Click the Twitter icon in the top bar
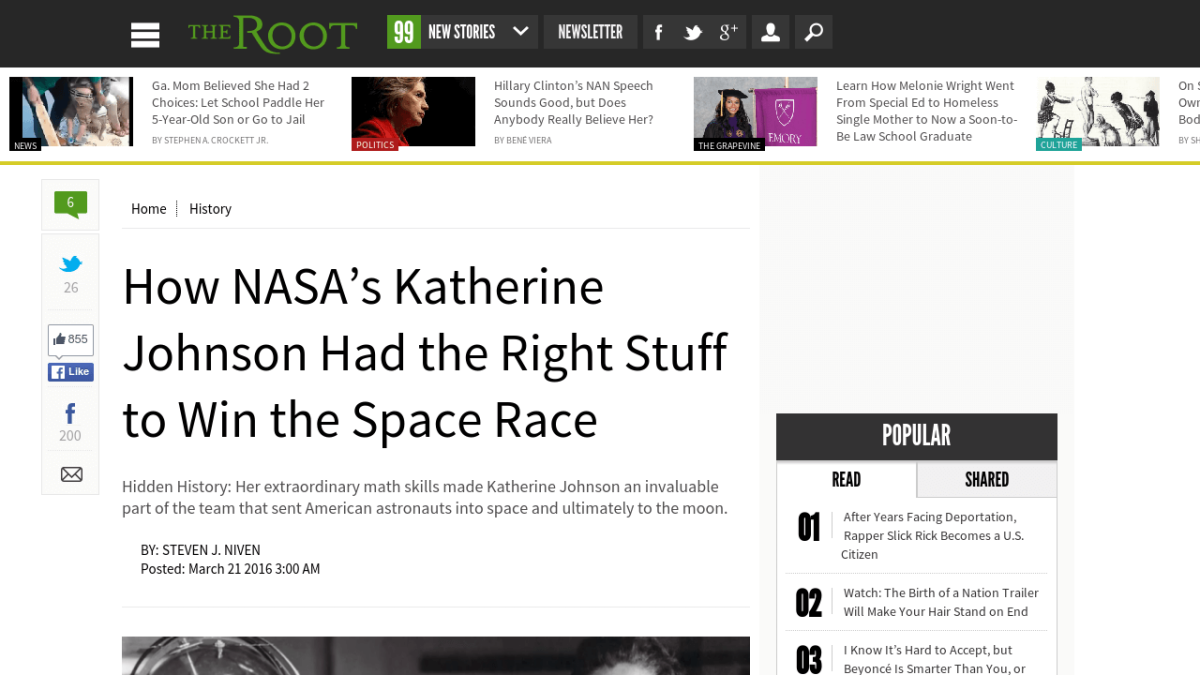The width and height of the screenshot is (1200, 675). [692, 31]
